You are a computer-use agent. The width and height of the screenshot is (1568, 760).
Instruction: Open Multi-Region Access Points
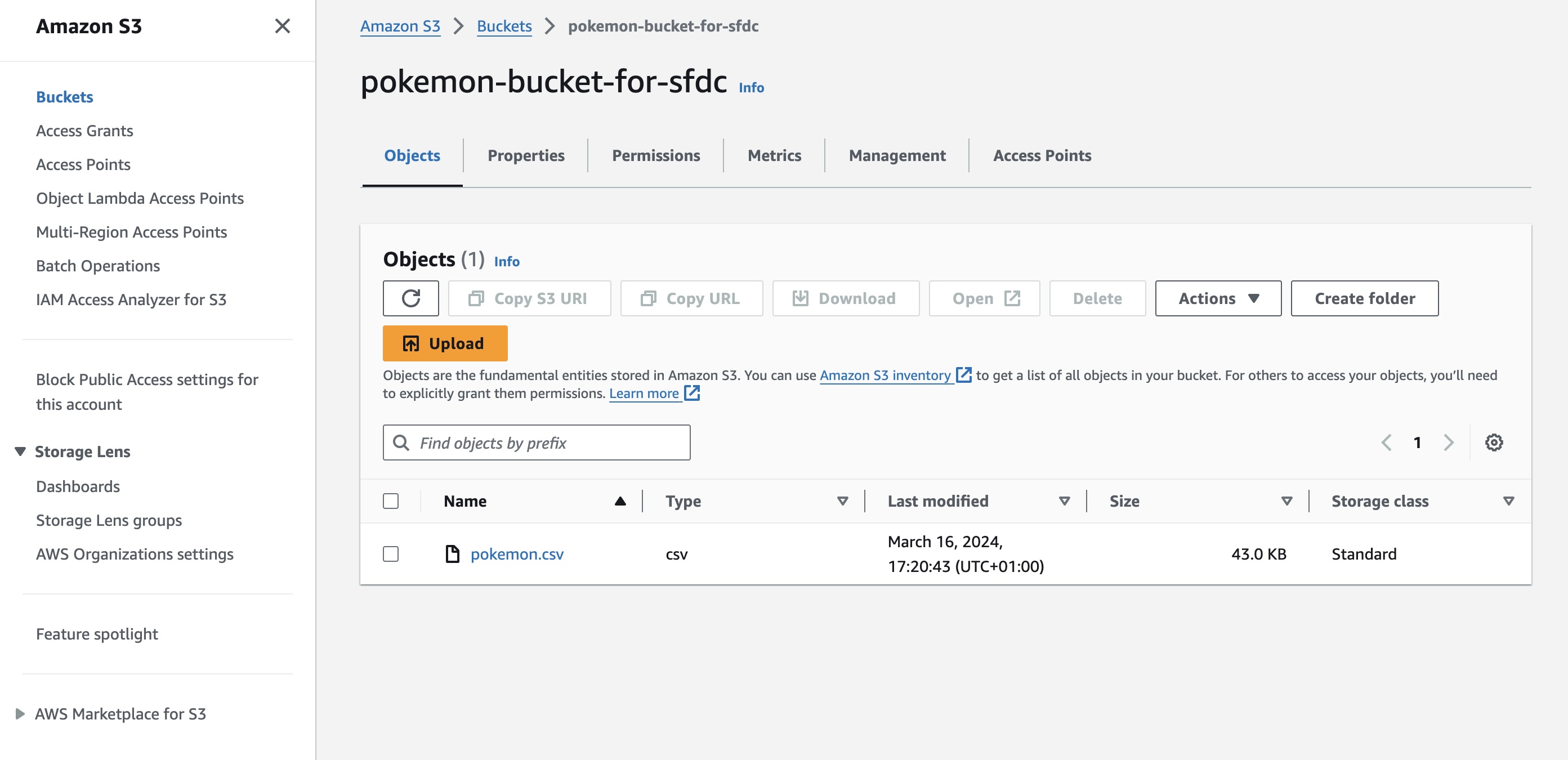pos(132,232)
